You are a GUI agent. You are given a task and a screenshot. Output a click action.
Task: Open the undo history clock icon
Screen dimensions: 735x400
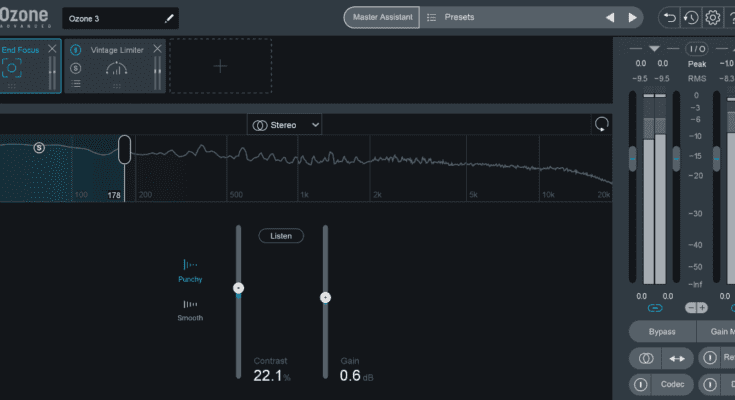tap(691, 18)
